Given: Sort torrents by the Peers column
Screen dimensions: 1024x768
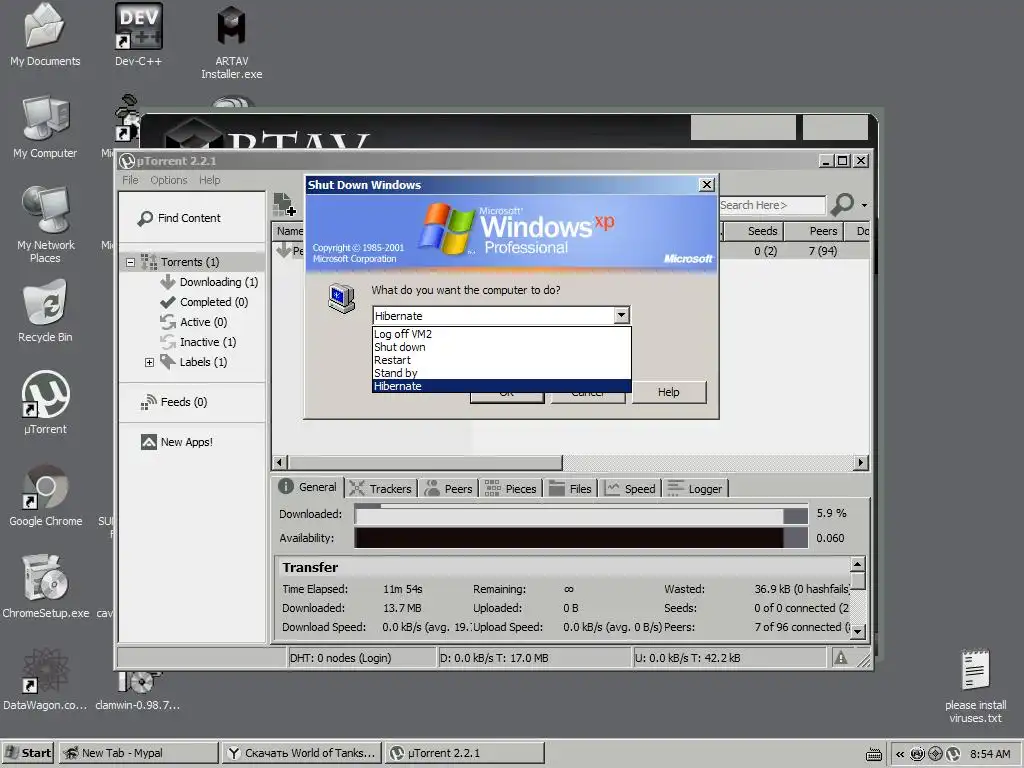Looking at the screenshot, I should [x=813, y=231].
